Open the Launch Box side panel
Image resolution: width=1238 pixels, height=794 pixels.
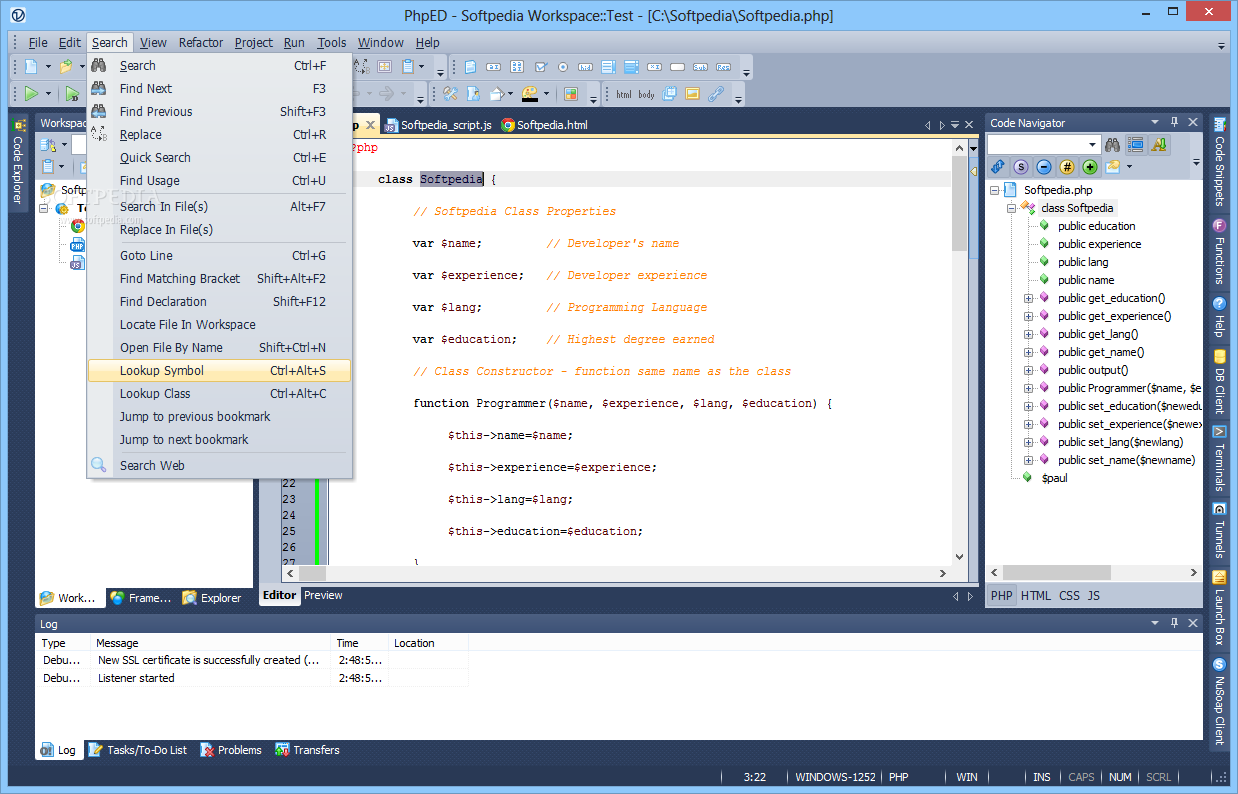pyautogui.click(x=1219, y=608)
